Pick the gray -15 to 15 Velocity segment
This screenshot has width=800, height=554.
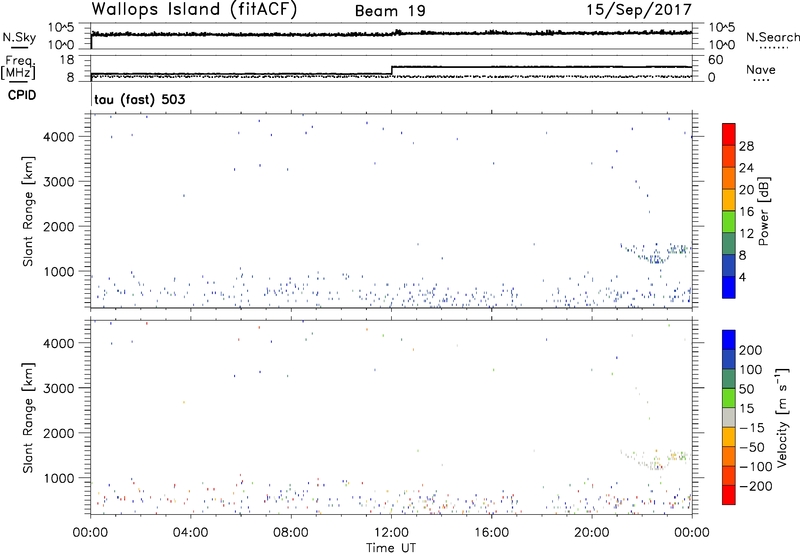[x=729, y=417]
